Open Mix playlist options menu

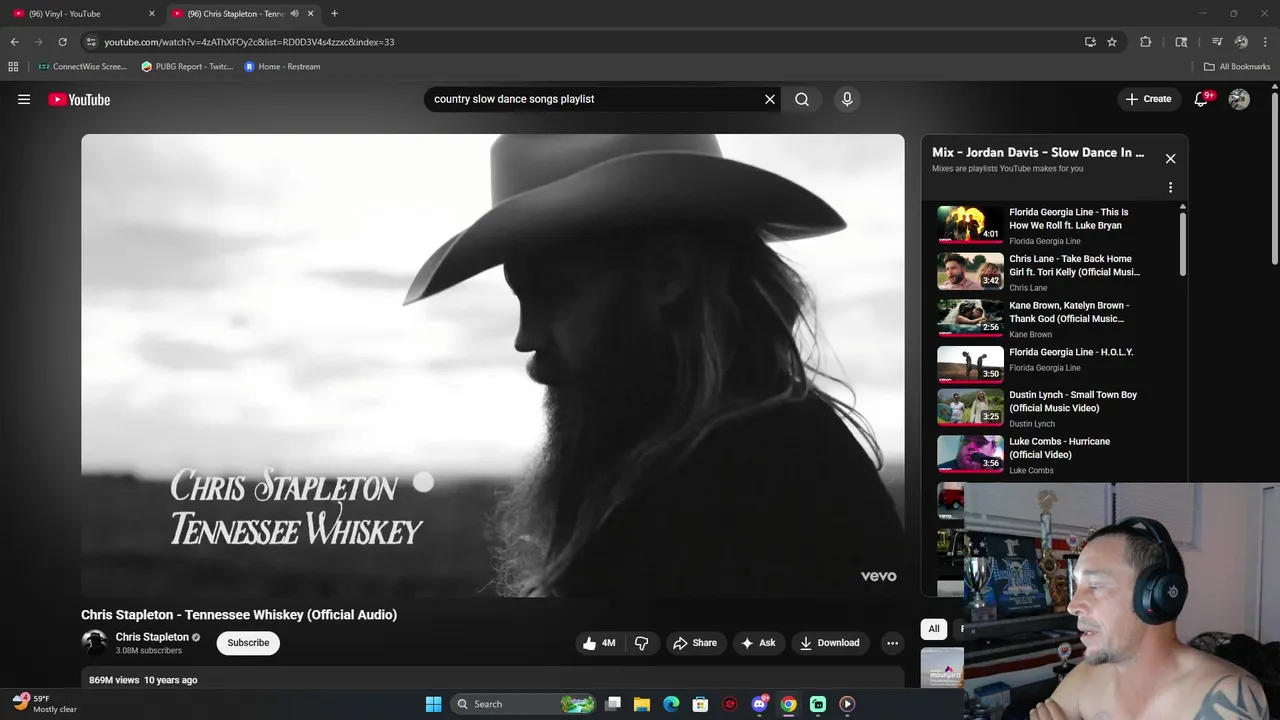pyautogui.click(x=1170, y=187)
